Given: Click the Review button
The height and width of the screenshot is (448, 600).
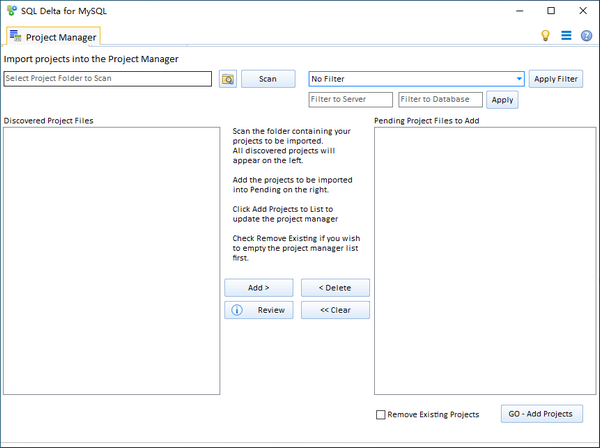Looking at the screenshot, I should [x=259, y=310].
